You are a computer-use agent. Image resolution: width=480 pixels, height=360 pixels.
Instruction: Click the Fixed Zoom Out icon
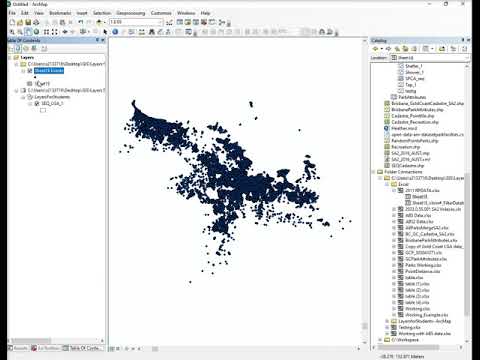(55, 32)
